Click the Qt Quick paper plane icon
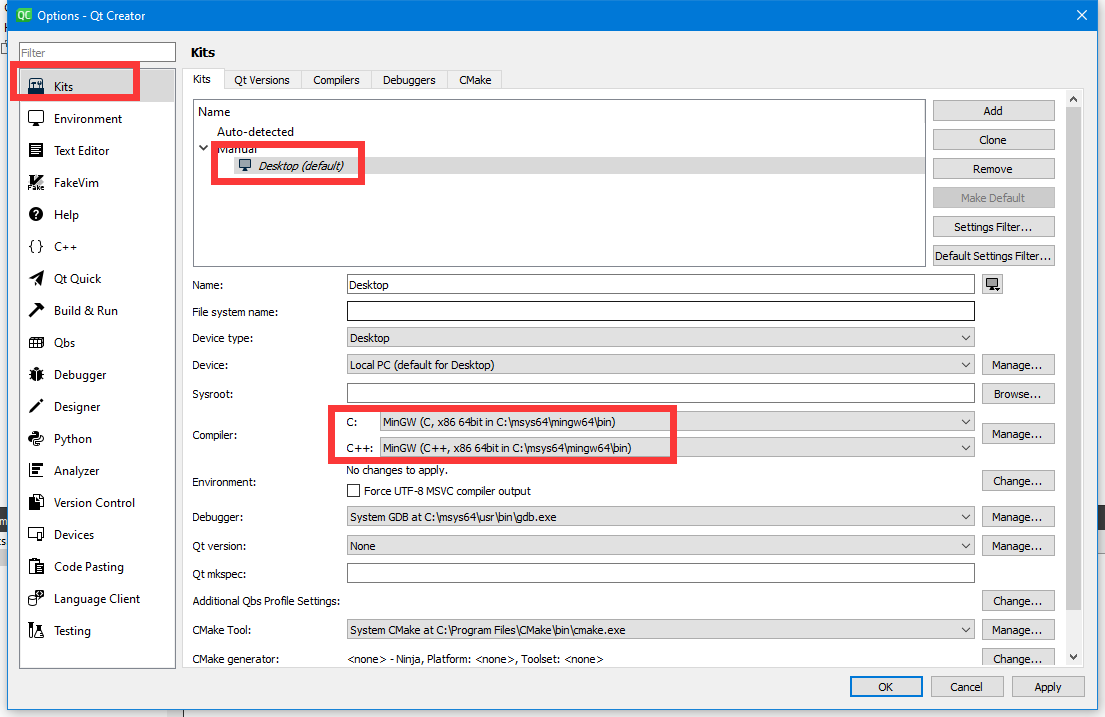Viewport: 1105px width, 717px height. coord(36,279)
